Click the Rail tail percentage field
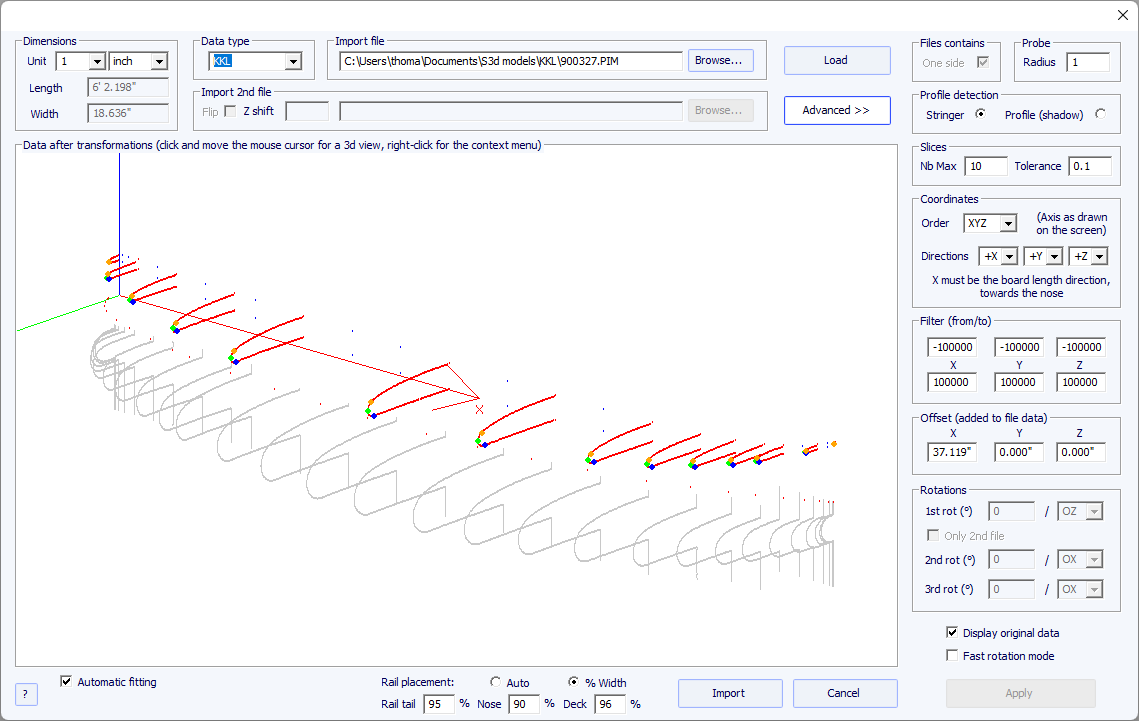 pyautogui.click(x=438, y=705)
